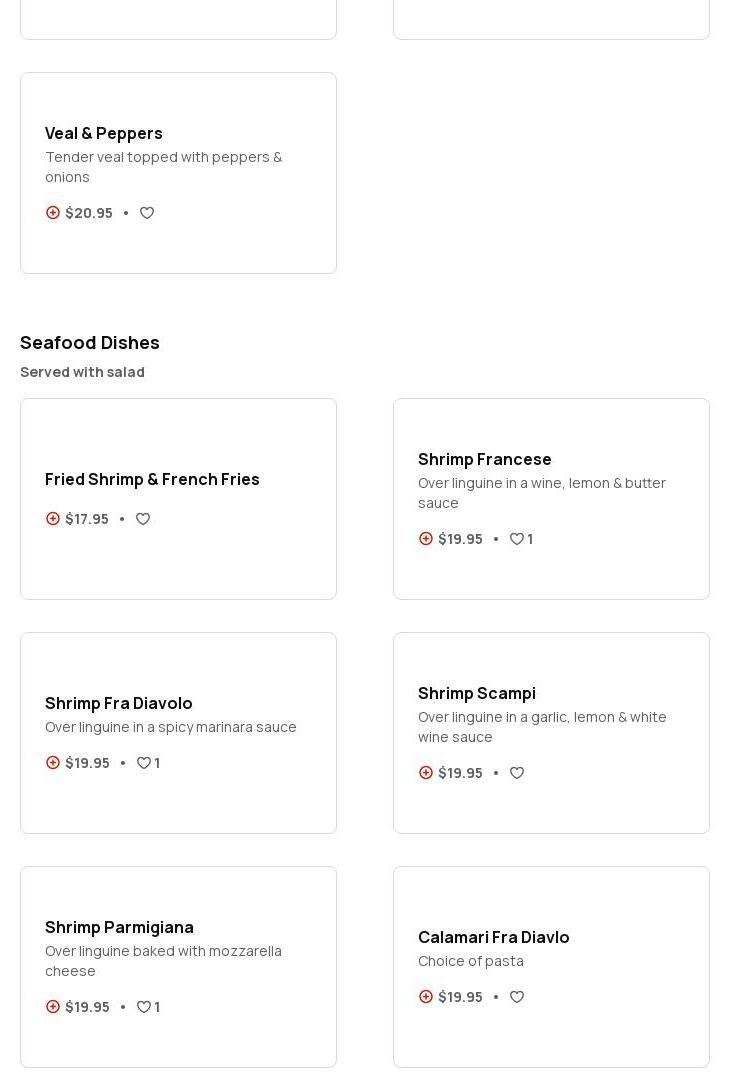Open the Shrimp Francese item title
The height and width of the screenshot is (1088, 750).
pos(484,459)
